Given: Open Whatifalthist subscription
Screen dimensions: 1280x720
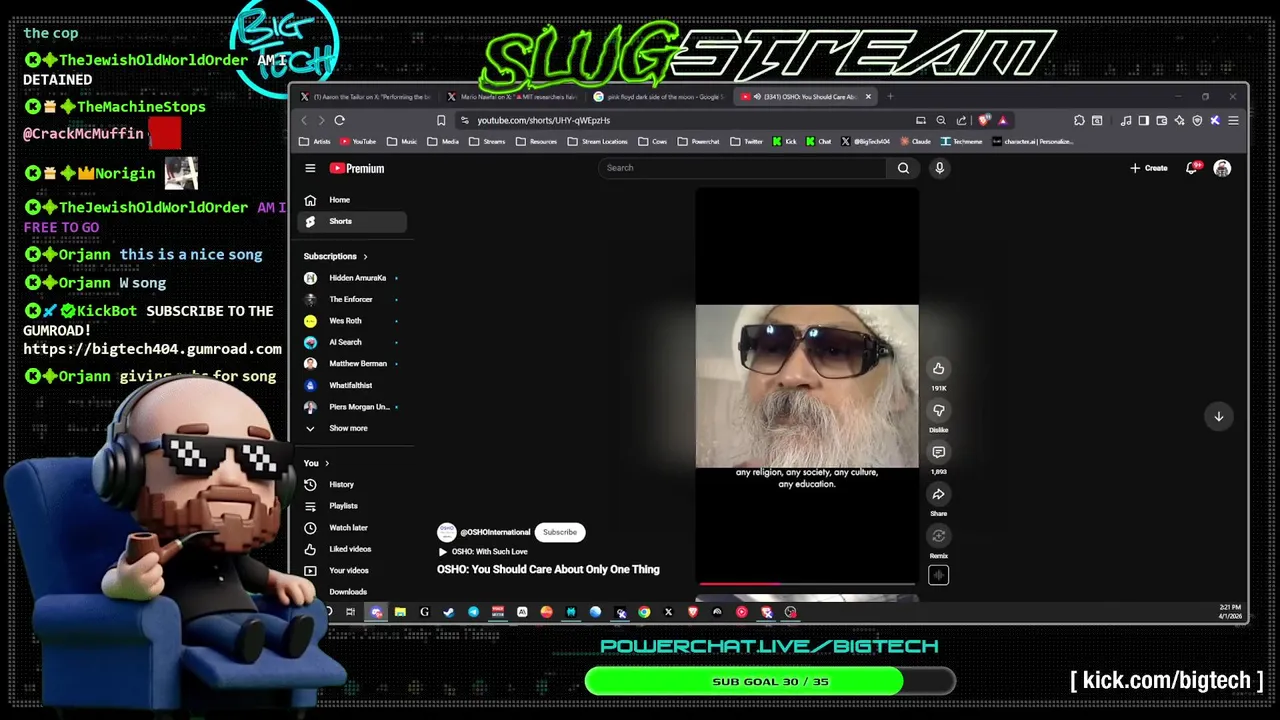Looking at the screenshot, I should (351, 385).
